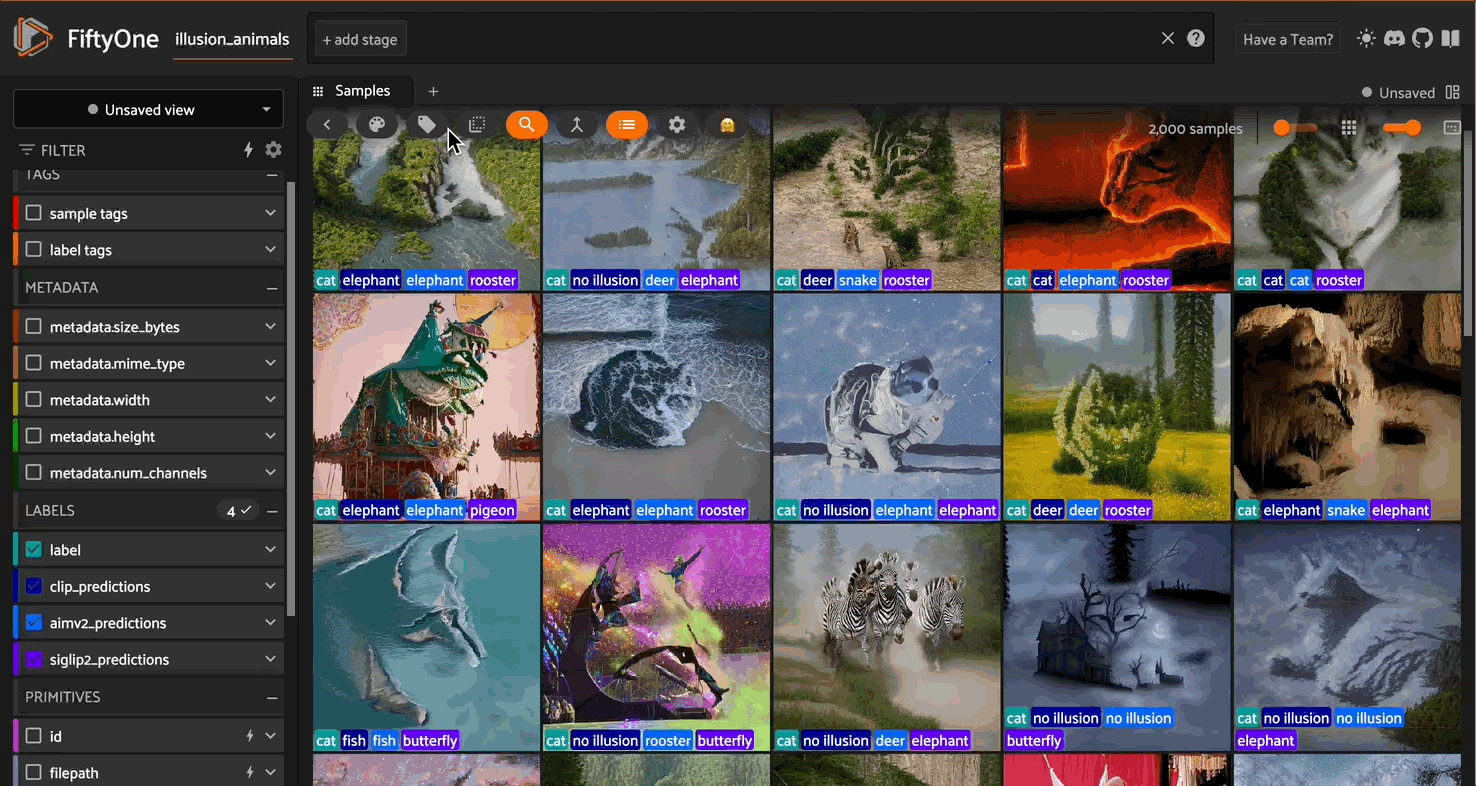Expand the label tags row chevron
1476x786 pixels.
tap(270, 250)
